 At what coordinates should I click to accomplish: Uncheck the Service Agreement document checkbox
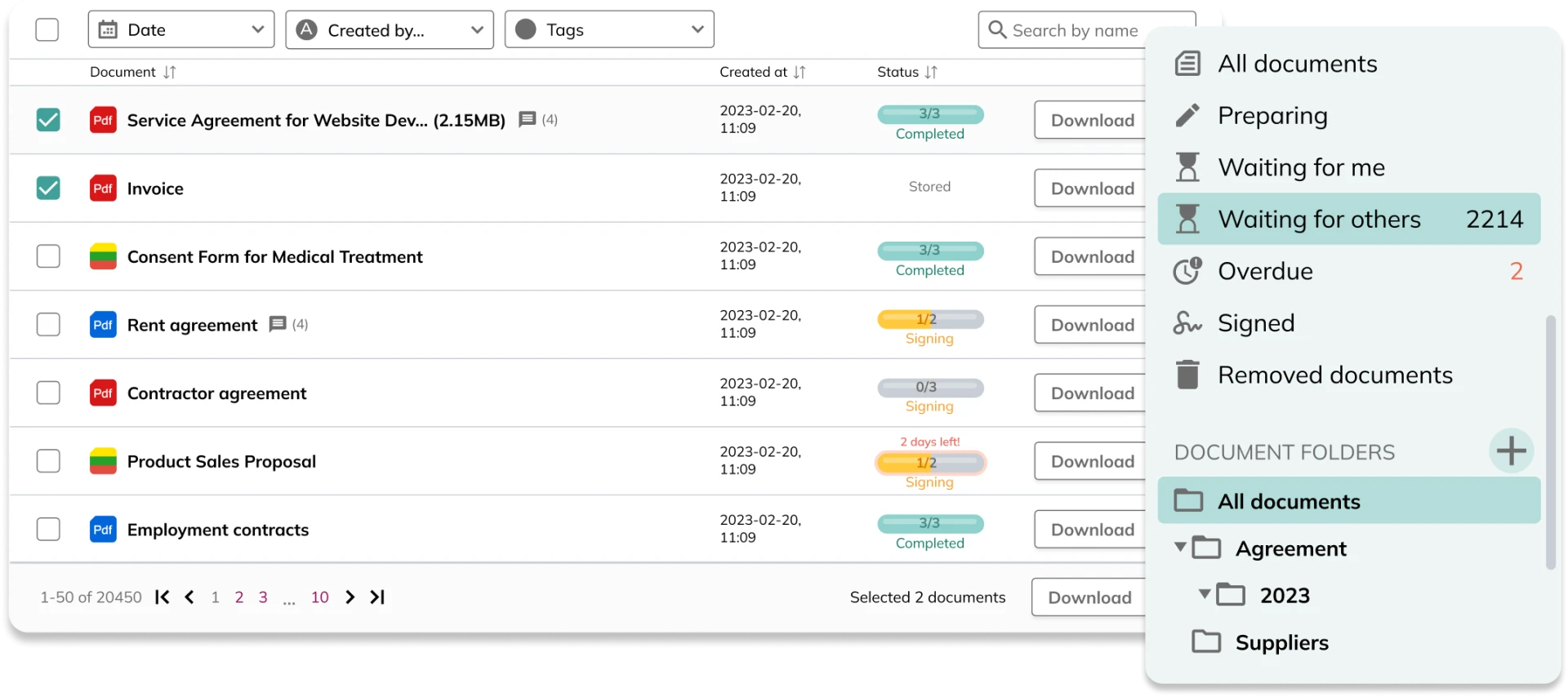[x=48, y=120]
